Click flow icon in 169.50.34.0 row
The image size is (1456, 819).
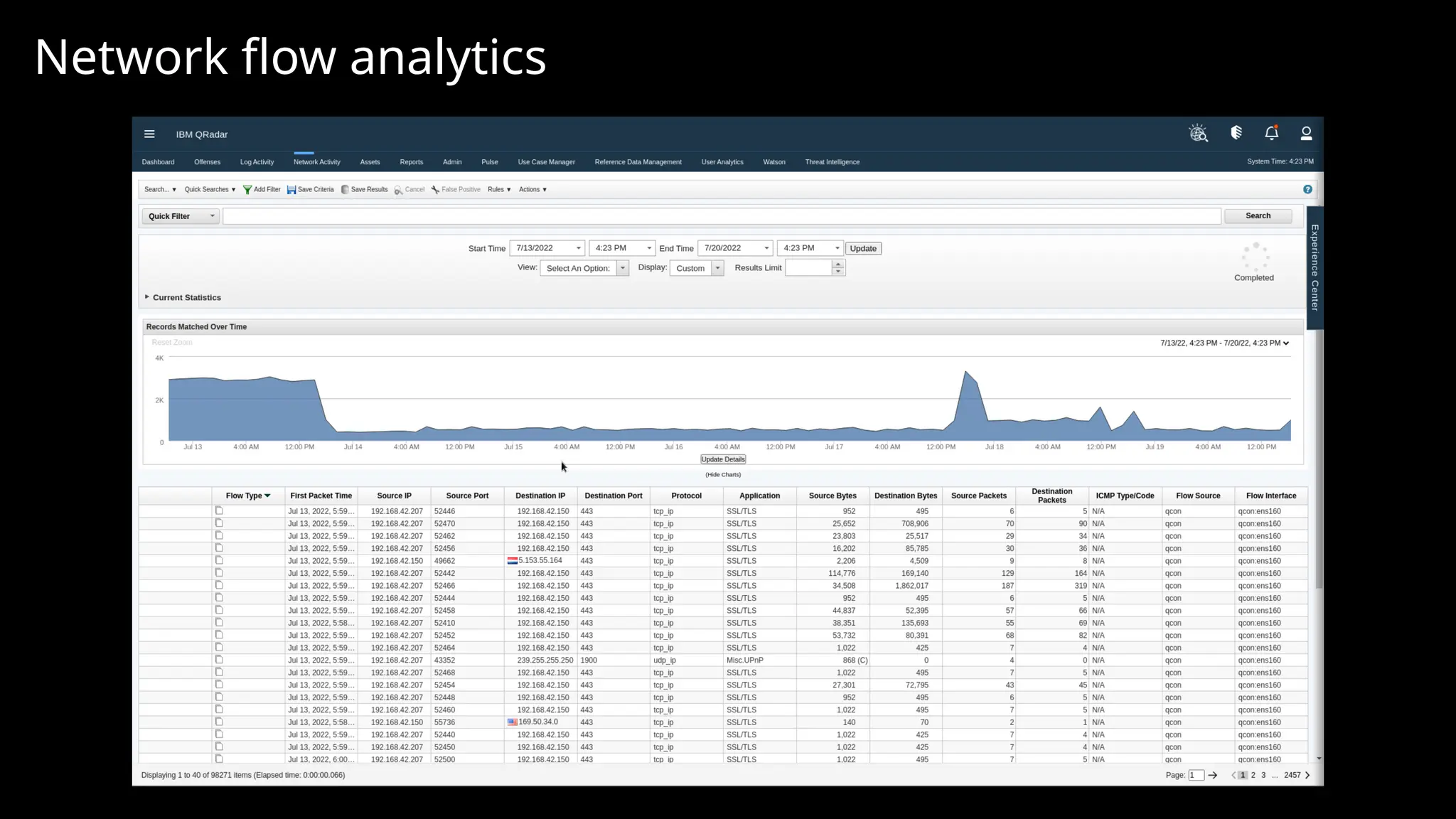[219, 722]
